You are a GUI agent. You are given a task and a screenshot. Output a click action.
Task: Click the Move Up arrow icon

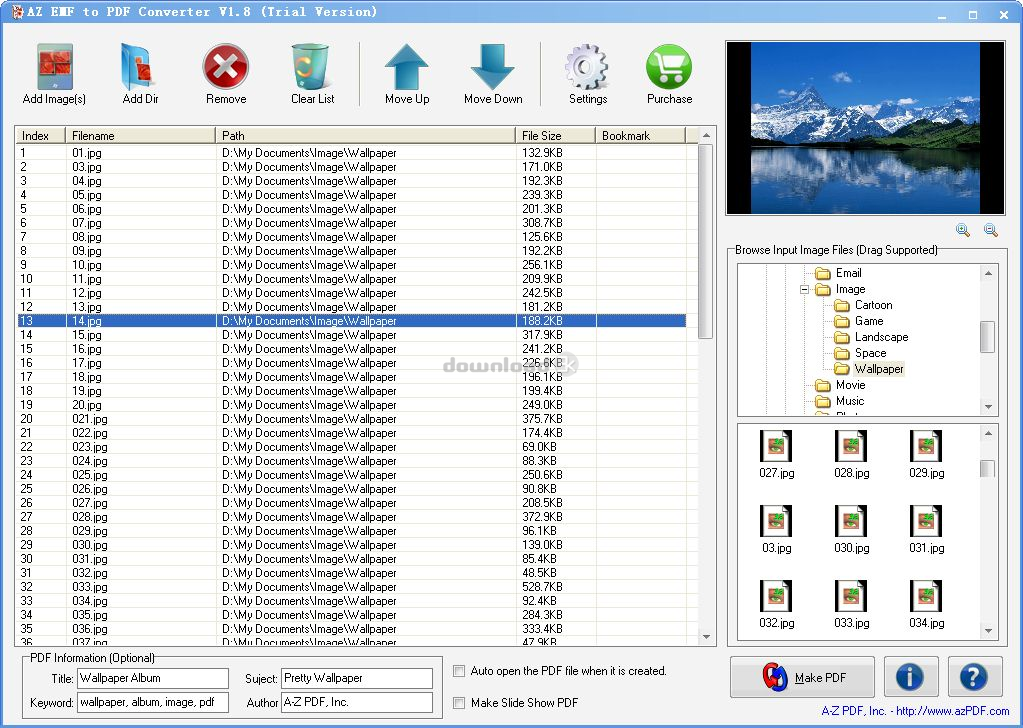click(x=406, y=67)
